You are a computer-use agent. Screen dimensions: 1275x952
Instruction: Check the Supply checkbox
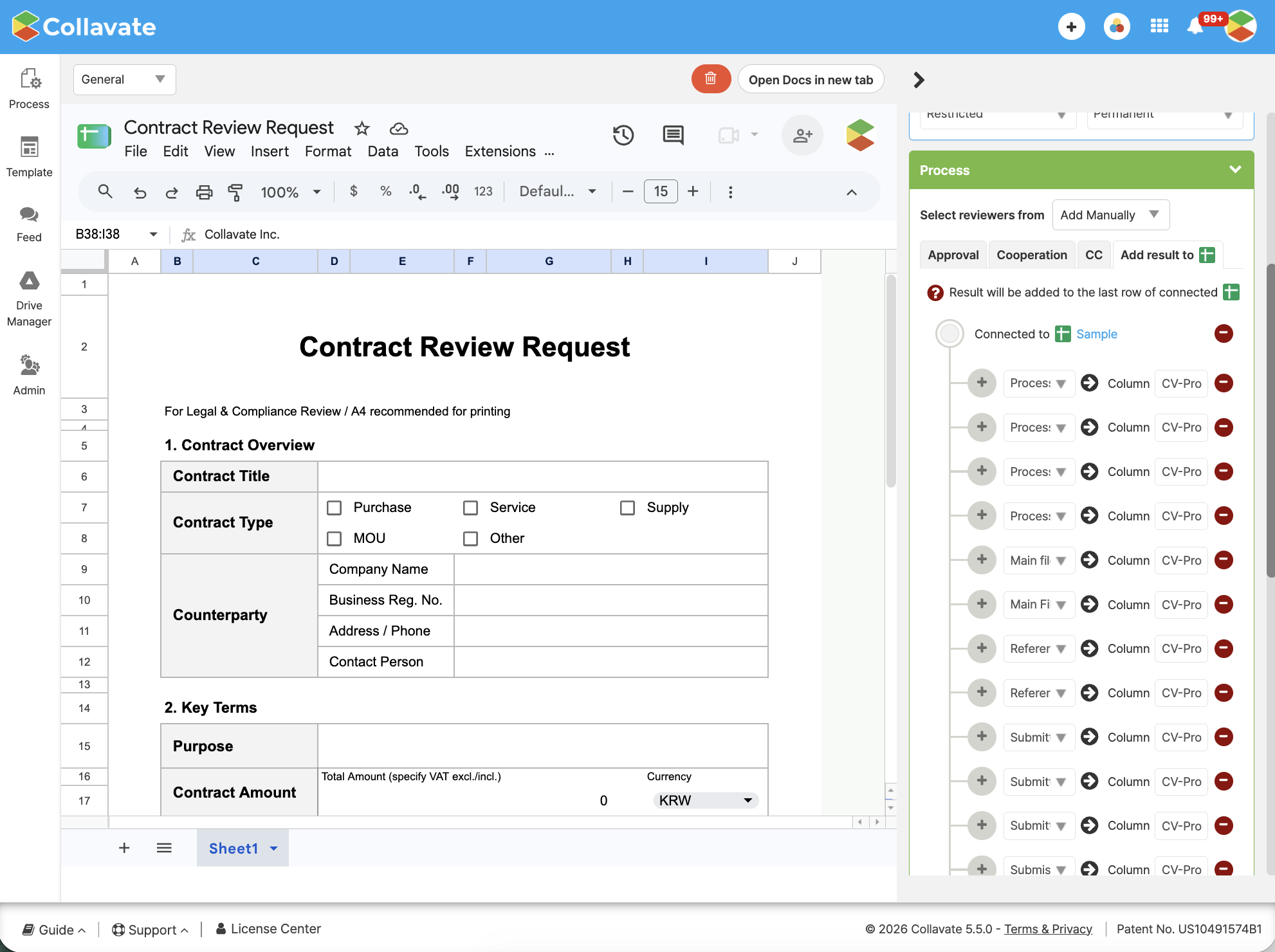627,508
